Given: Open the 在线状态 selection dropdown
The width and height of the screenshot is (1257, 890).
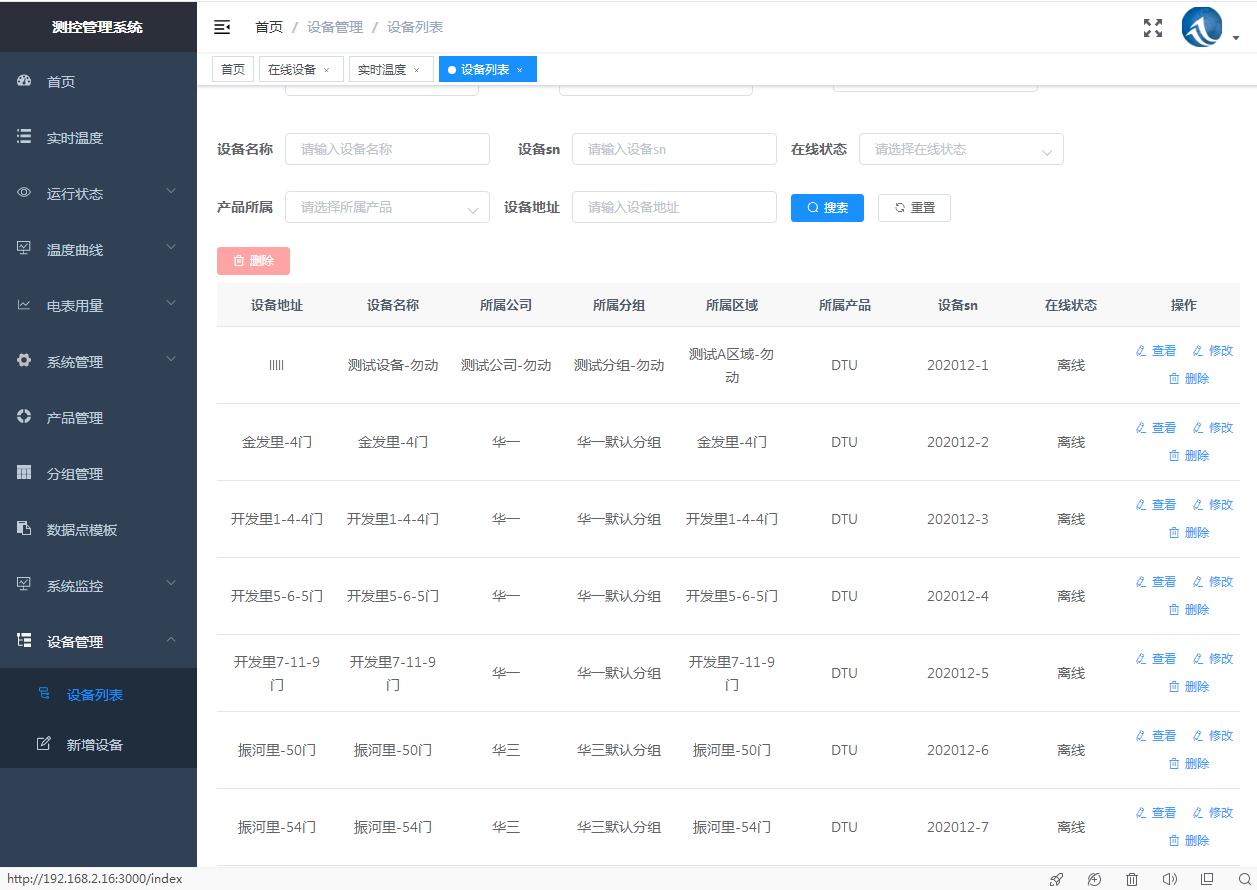Looking at the screenshot, I should [961, 148].
